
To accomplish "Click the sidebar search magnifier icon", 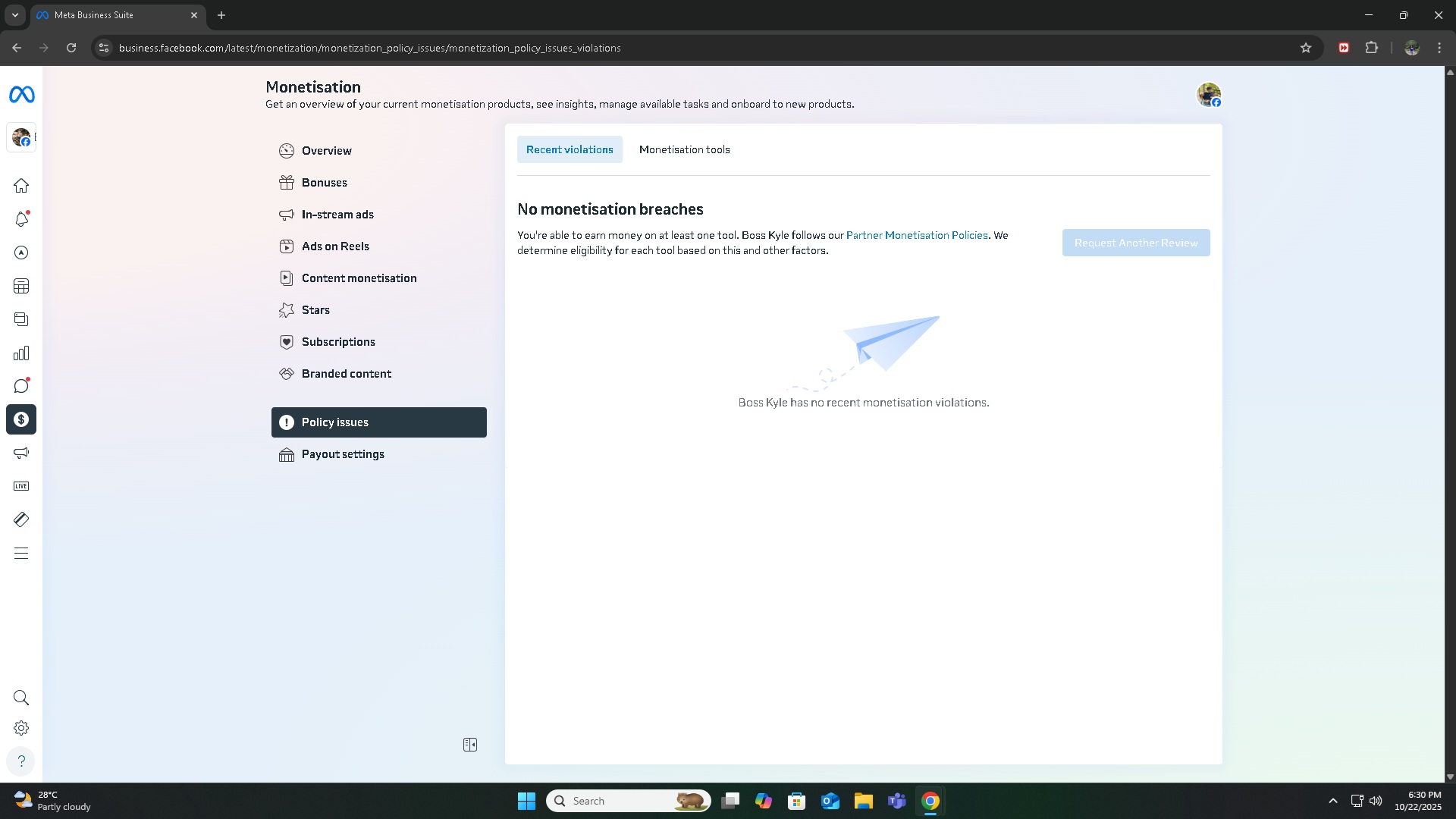I will pyautogui.click(x=21, y=698).
